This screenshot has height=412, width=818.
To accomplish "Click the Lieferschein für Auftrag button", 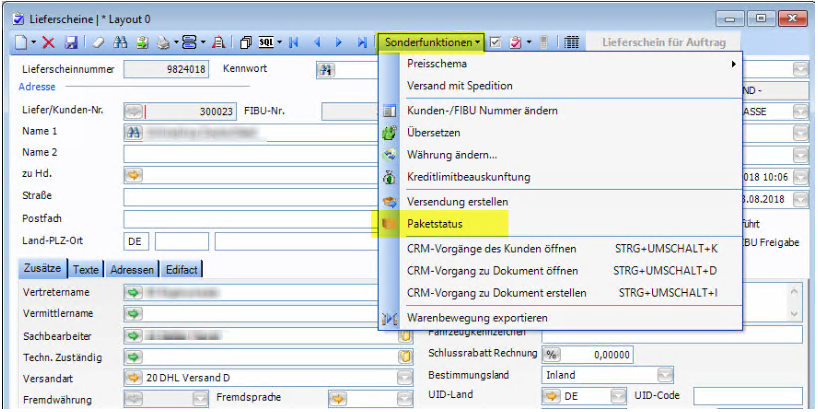I will click(661, 42).
